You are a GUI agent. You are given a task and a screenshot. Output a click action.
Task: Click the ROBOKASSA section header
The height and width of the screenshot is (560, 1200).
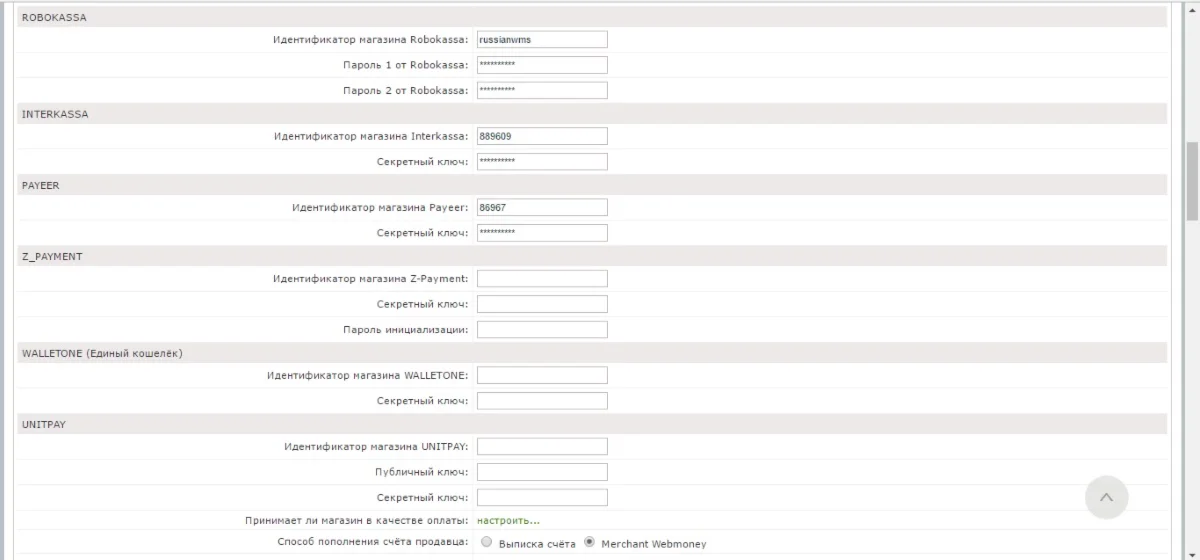click(x=592, y=17)
